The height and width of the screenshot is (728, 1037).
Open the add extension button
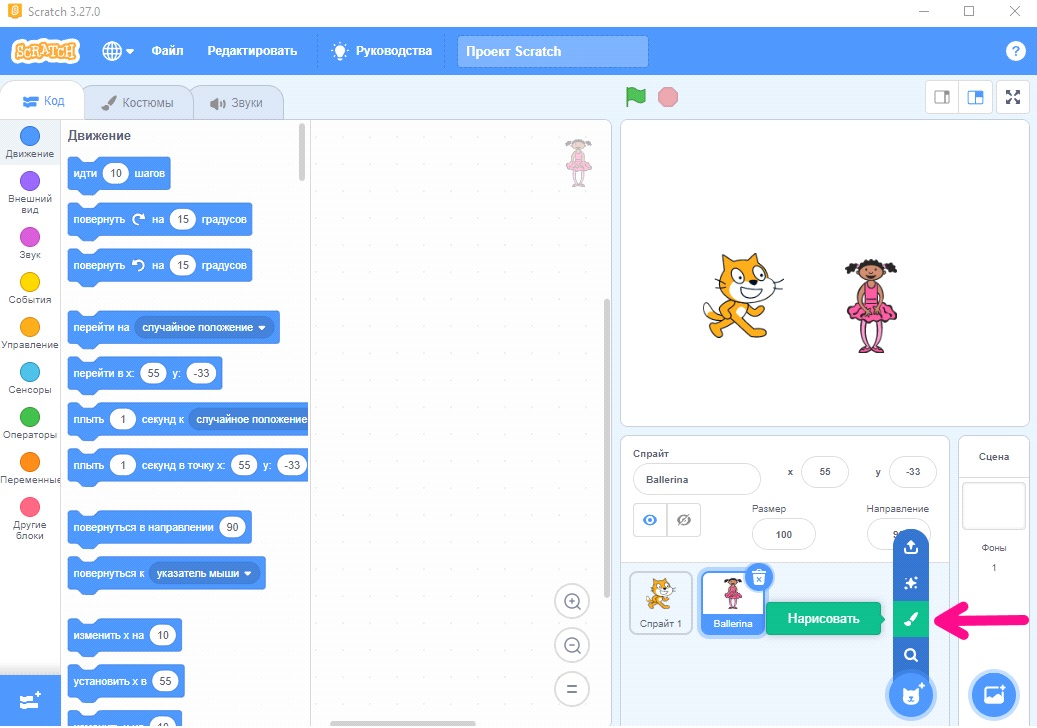(x=30, y=700)
